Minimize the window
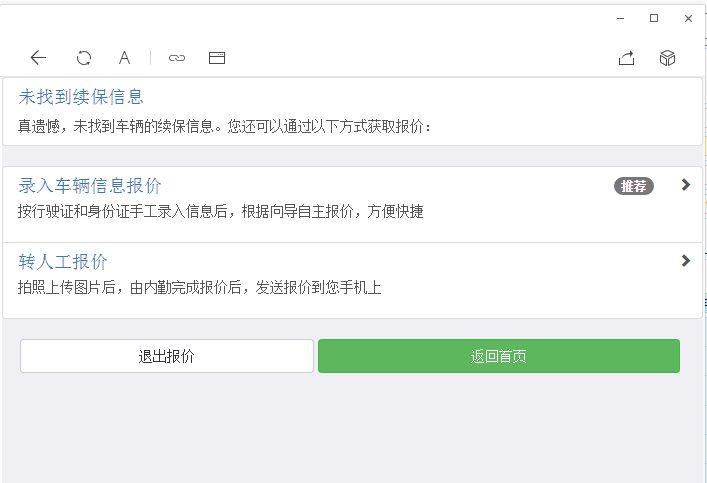 [x=621, y=18]
